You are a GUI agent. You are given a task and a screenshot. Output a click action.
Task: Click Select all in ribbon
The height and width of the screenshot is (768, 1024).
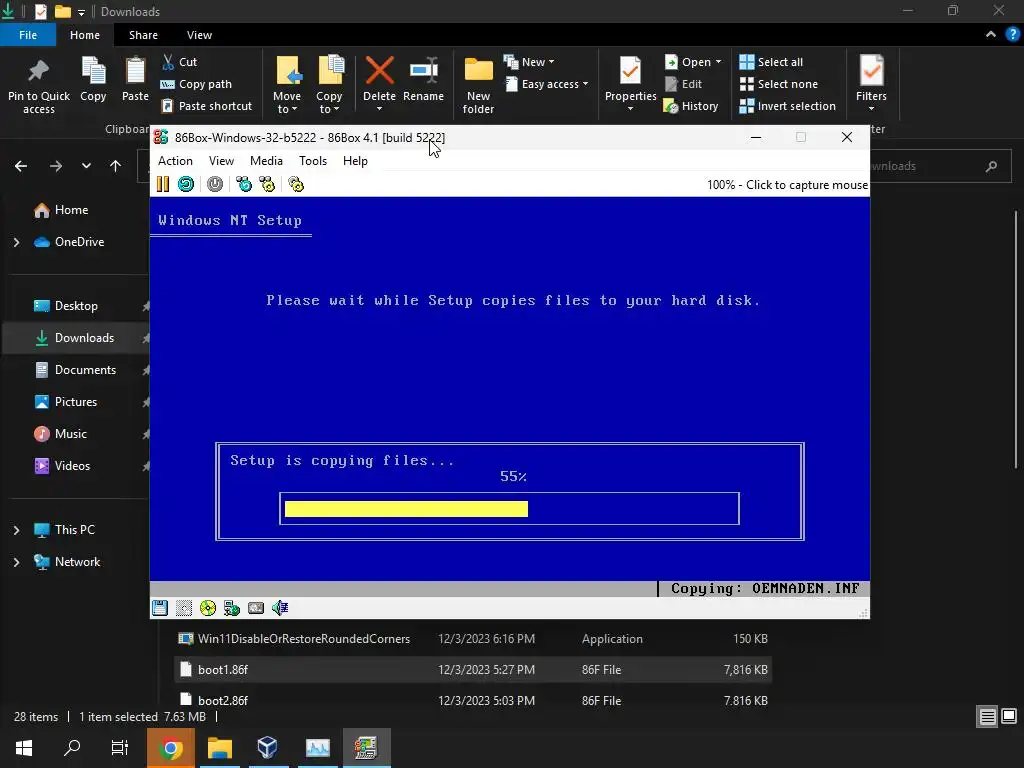point(771,62)
